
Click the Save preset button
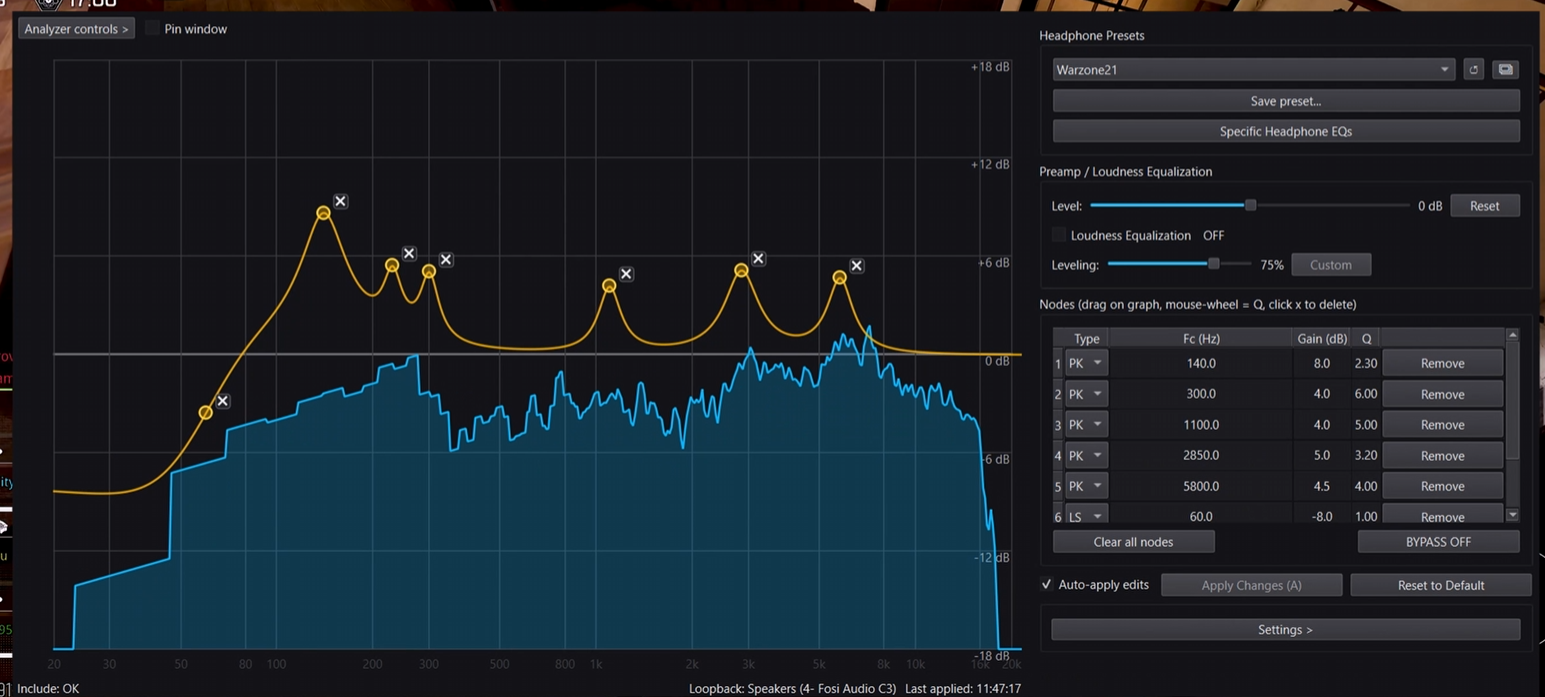[x=1286, y=101]
